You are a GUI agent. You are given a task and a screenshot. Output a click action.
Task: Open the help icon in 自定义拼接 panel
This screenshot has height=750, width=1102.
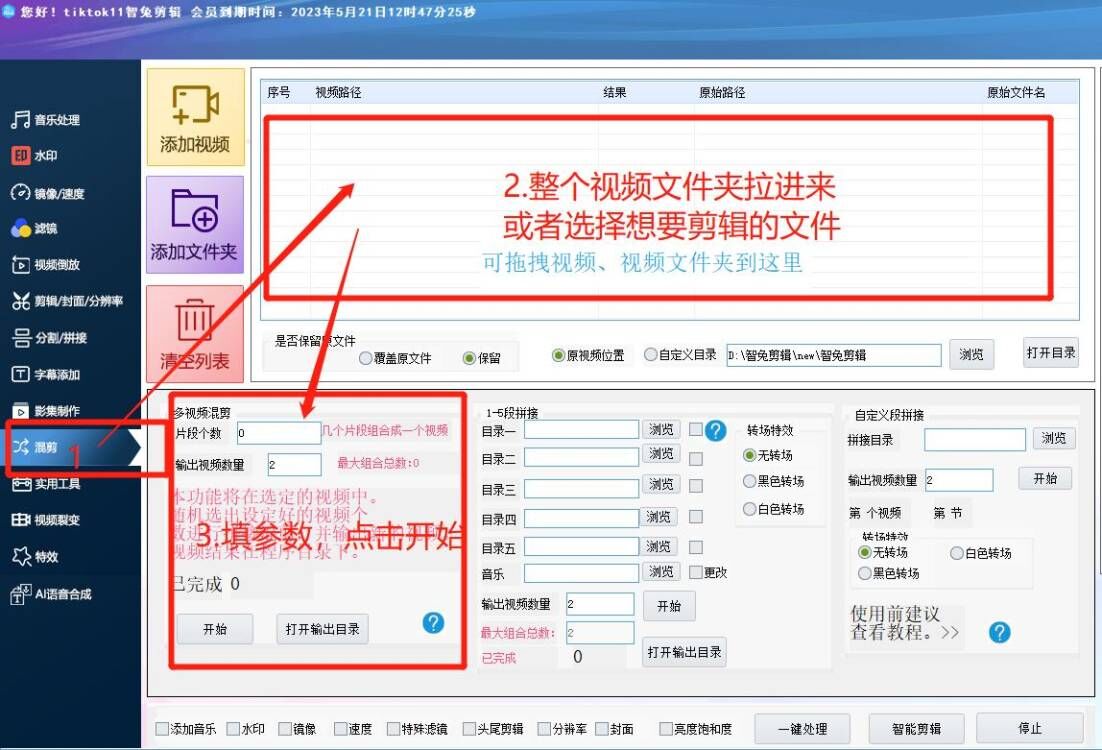[x=999, y=633]
